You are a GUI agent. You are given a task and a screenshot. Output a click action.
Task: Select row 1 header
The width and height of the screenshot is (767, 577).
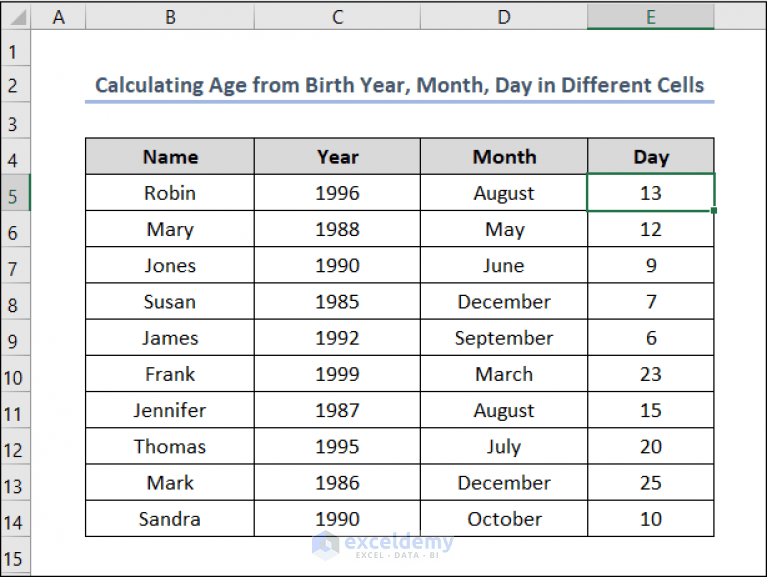click(15, 48)
